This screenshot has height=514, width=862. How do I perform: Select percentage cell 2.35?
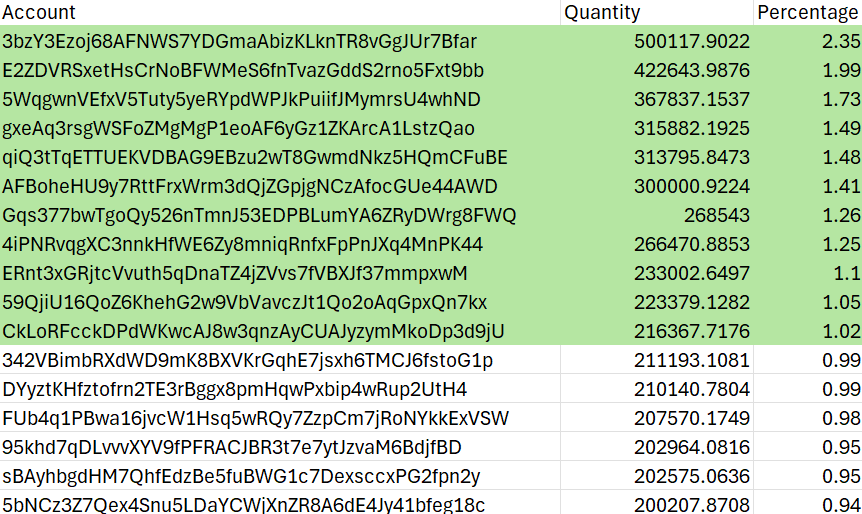pyautogui.click(x=808, y=41)
